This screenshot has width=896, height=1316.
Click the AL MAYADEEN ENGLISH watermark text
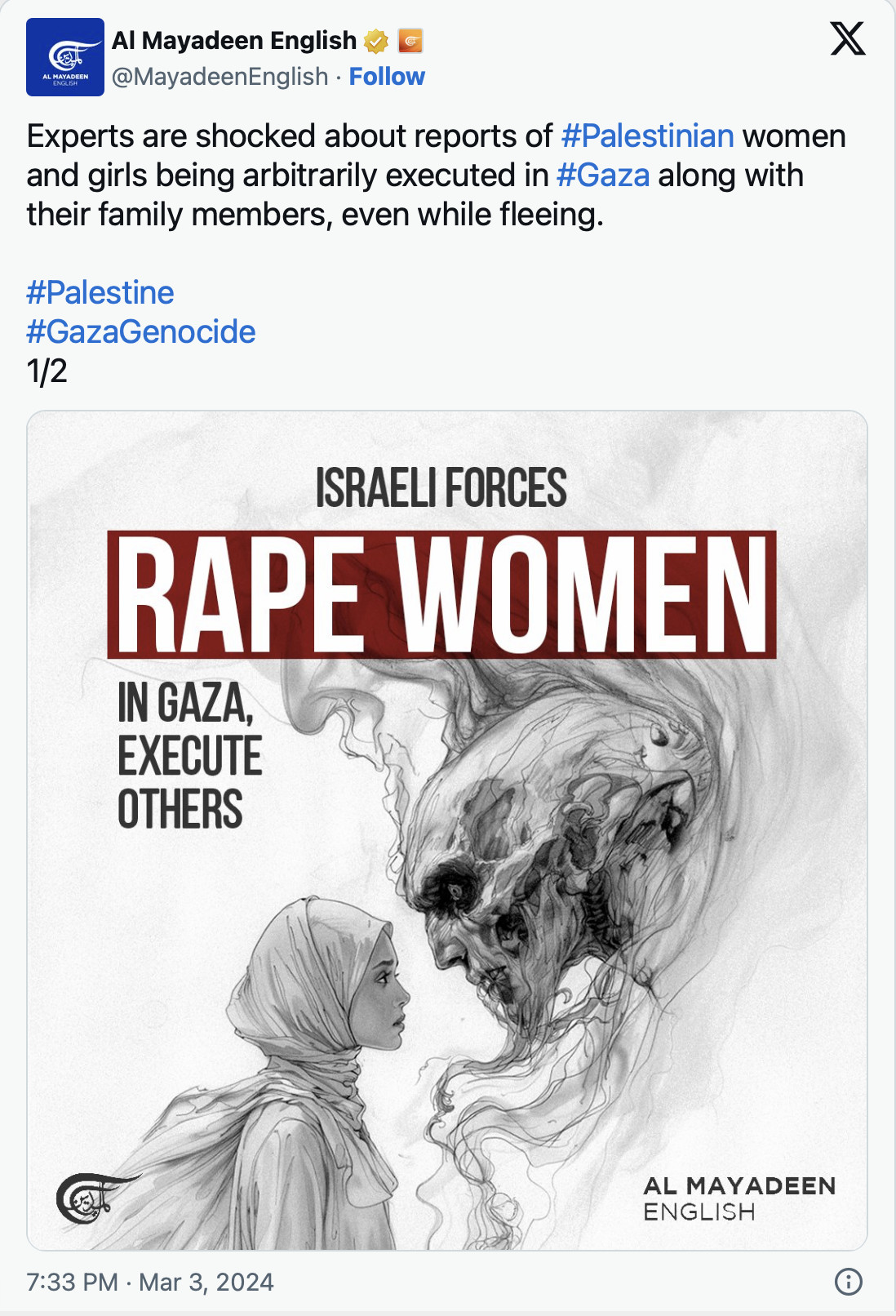coord(739,1198)
